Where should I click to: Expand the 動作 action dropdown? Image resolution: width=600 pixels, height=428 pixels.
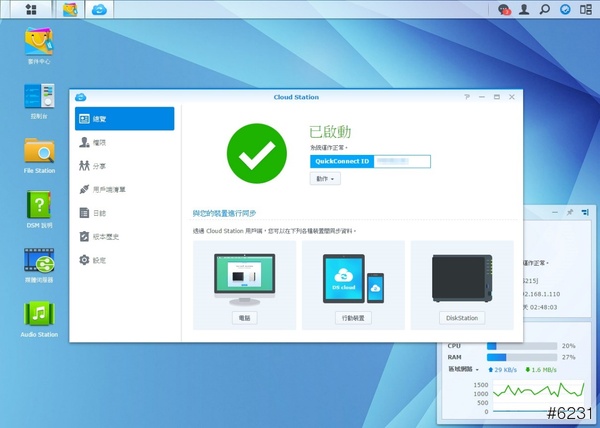point(326,178)
